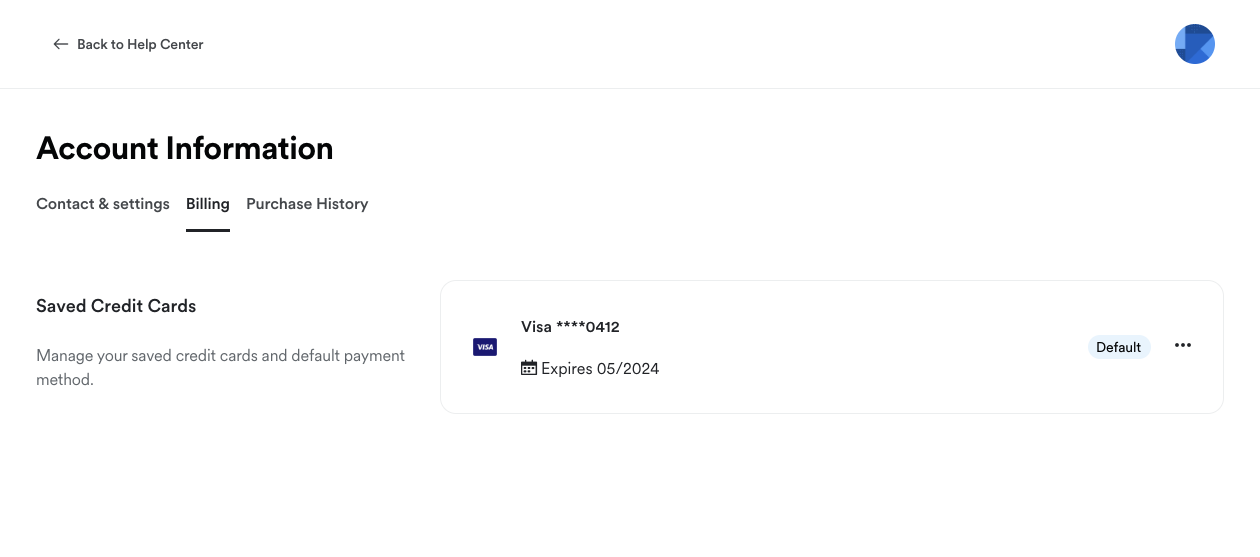Select the Billing tab

[208, 204]
